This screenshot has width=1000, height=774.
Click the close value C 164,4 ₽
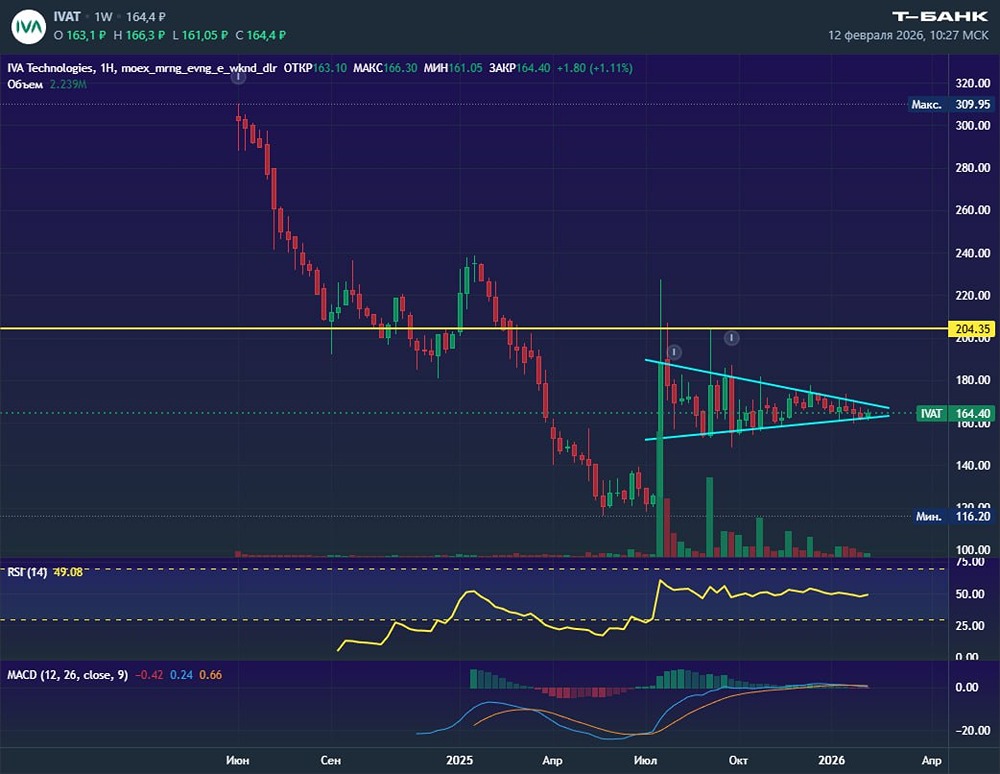pos(260,35)
